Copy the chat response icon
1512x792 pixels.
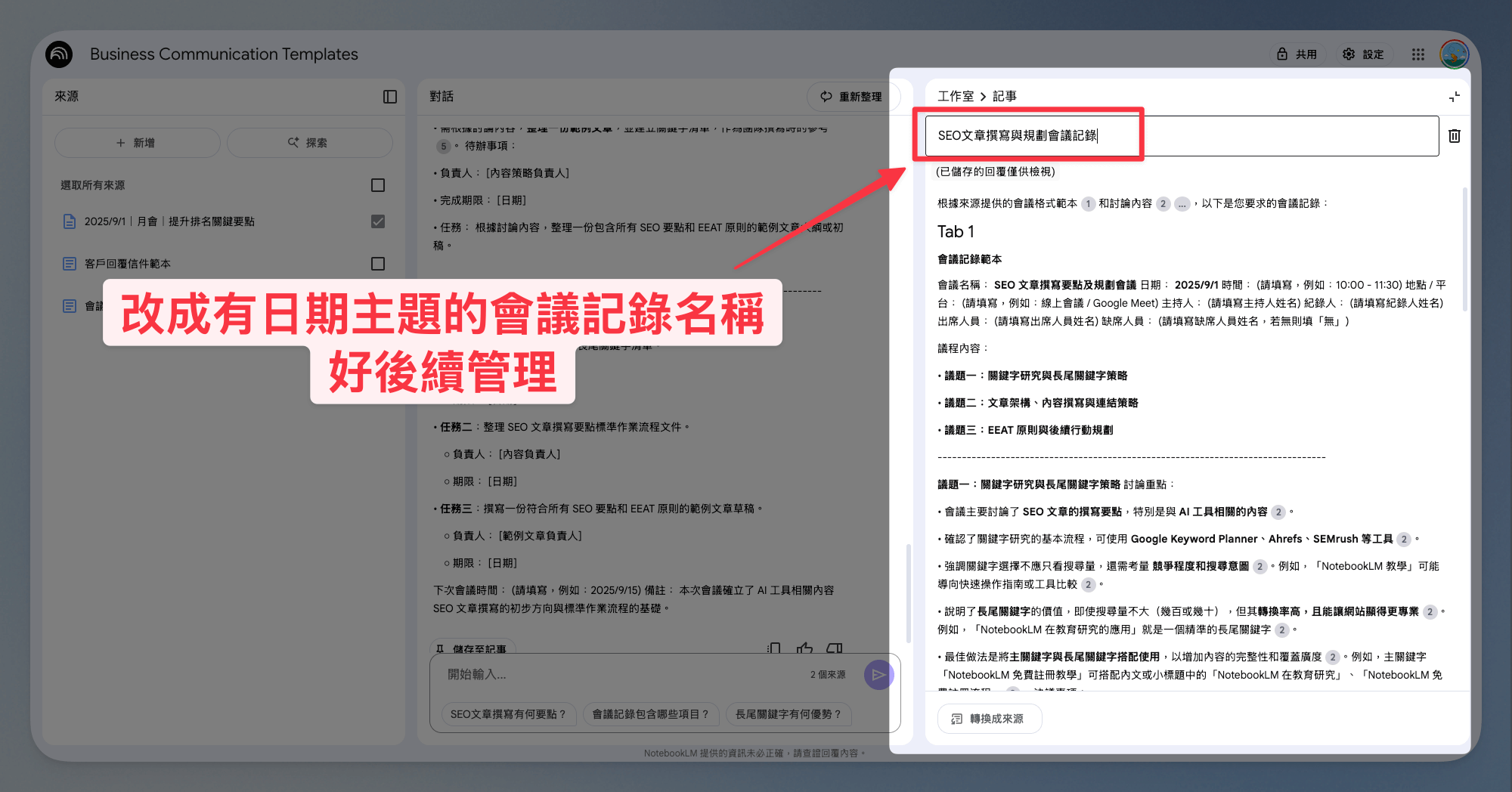[774, 648]
